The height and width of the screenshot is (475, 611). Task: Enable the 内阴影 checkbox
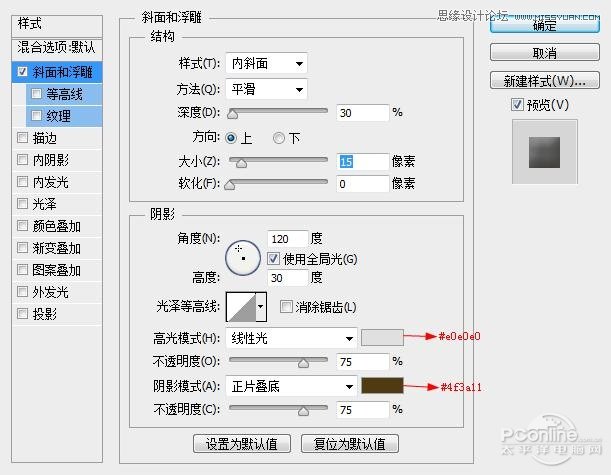[x=22, y=159]
